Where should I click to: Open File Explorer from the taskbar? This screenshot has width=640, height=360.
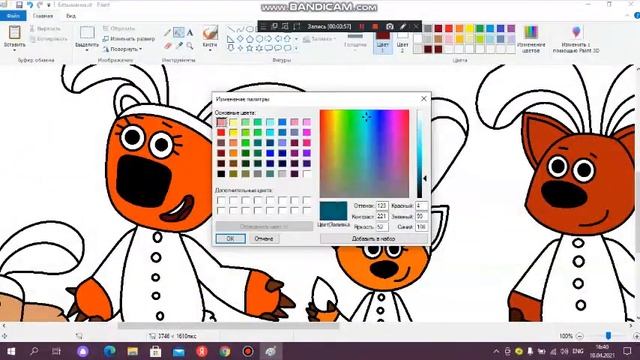tap(133, 351)
